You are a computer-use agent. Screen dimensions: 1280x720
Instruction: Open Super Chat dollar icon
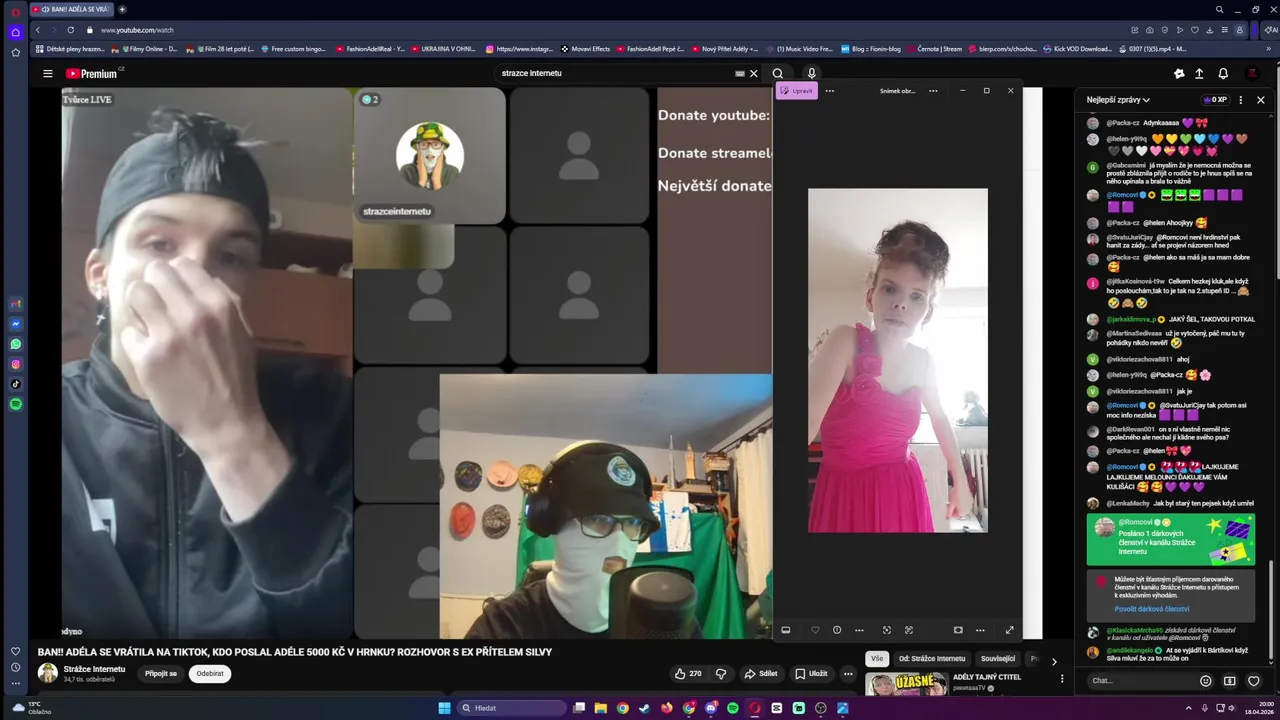[1229, 681]
